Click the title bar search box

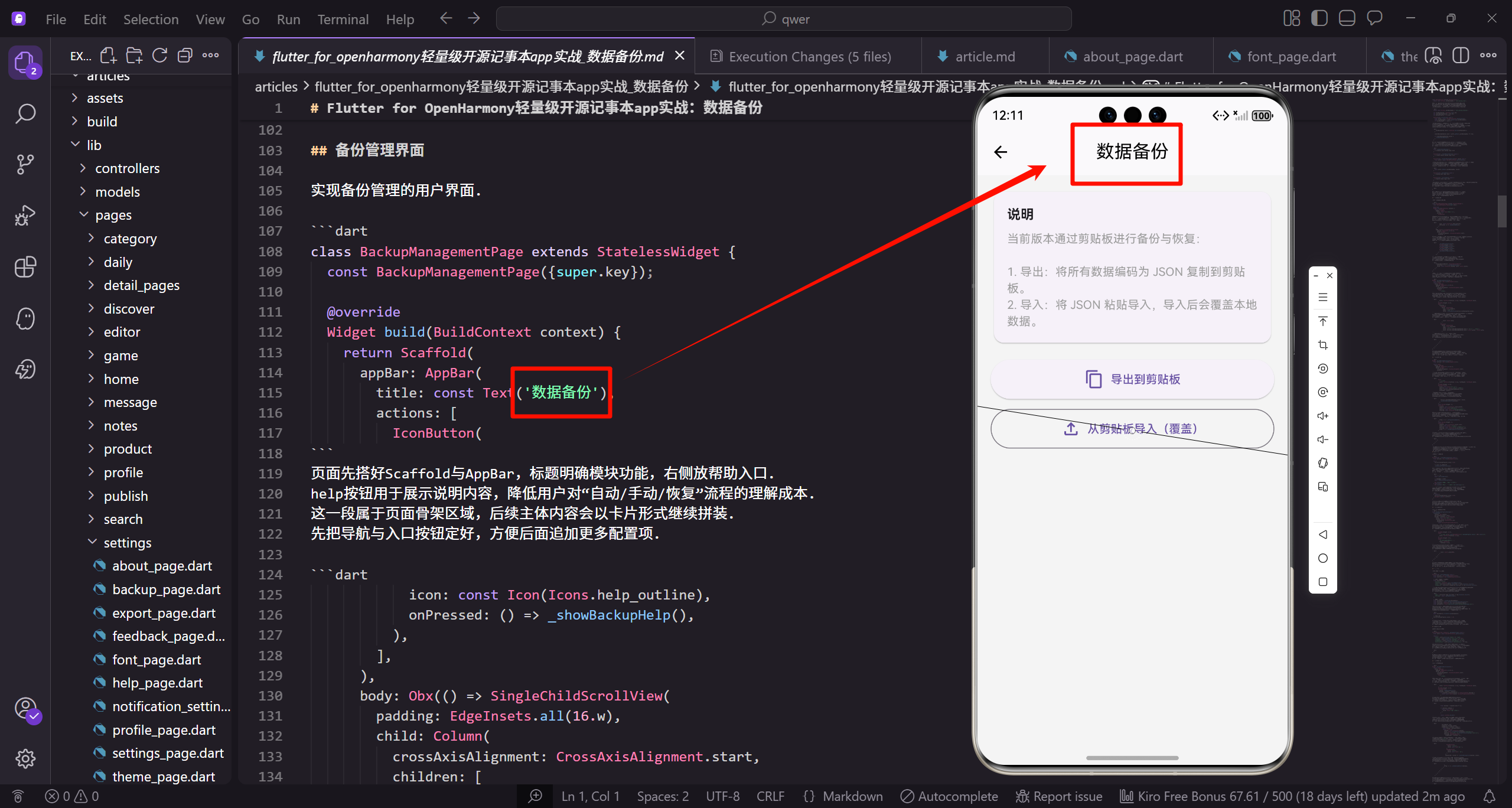784,19
